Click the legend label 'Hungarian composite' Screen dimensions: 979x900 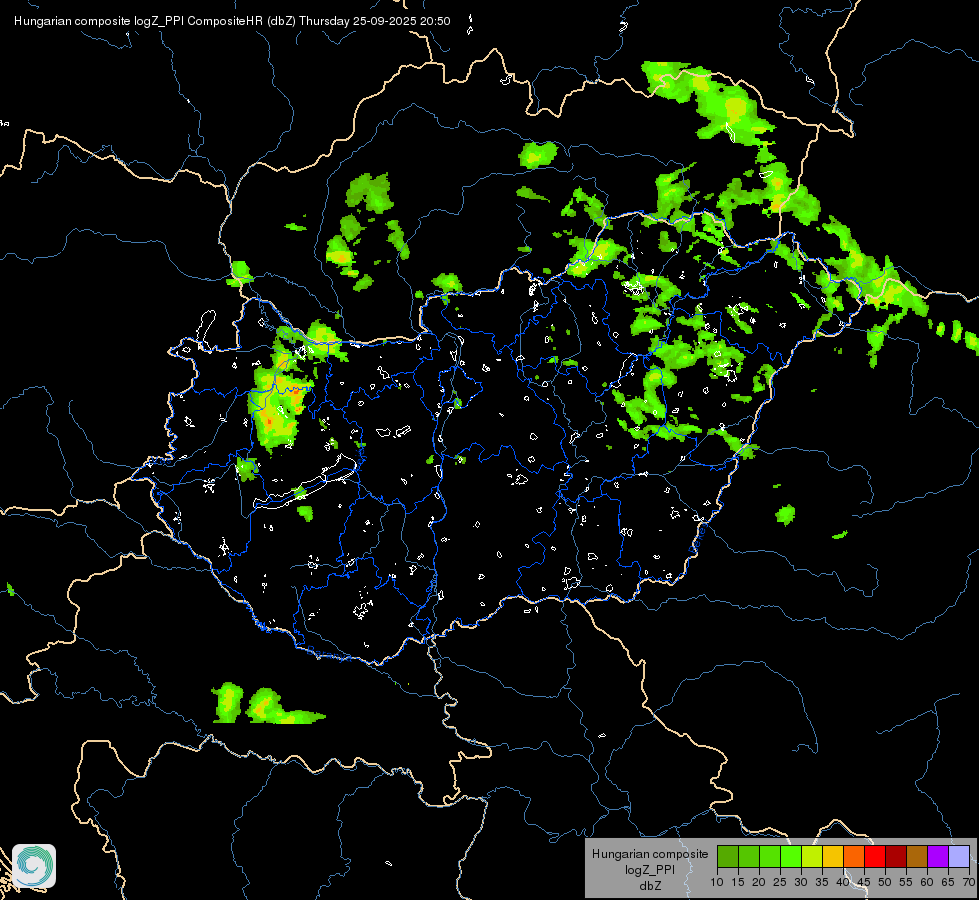click(650, 854)
